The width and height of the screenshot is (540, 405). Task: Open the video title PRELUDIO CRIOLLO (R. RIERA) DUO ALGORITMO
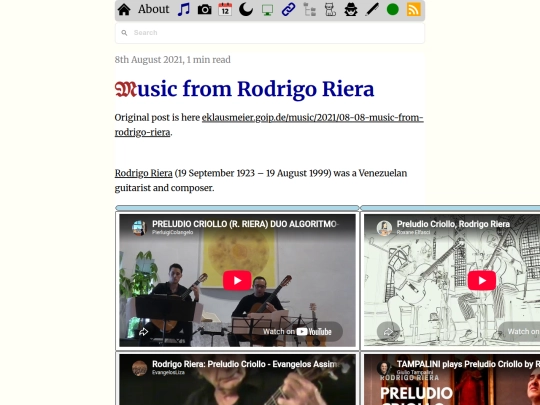(245, 224)
